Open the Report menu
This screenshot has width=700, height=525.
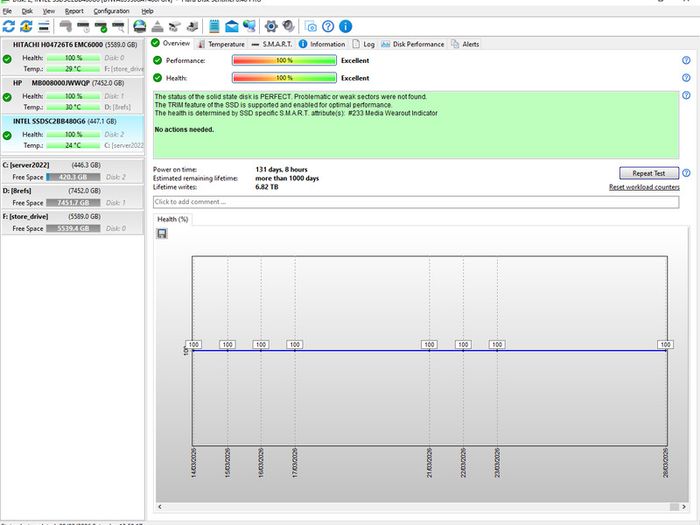74,11
